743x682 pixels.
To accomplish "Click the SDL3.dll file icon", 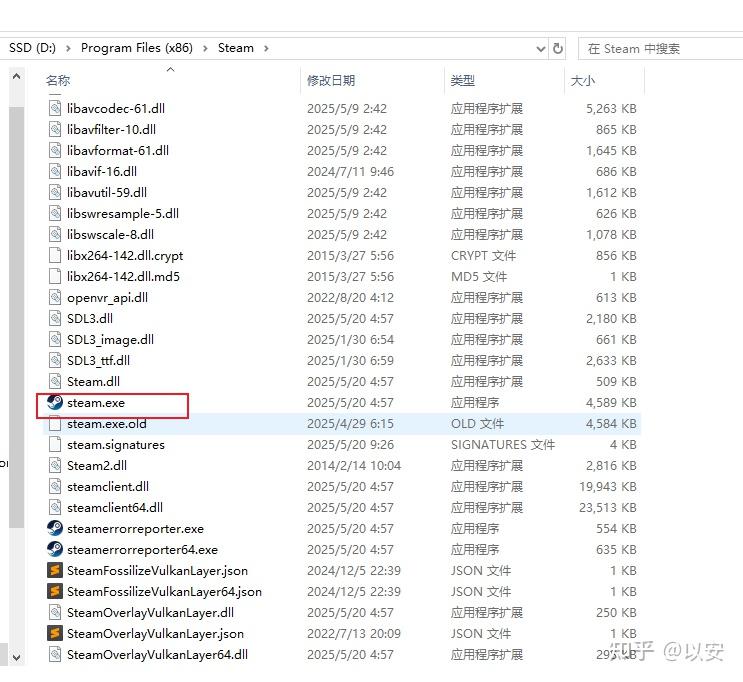I will click(55, 318).
